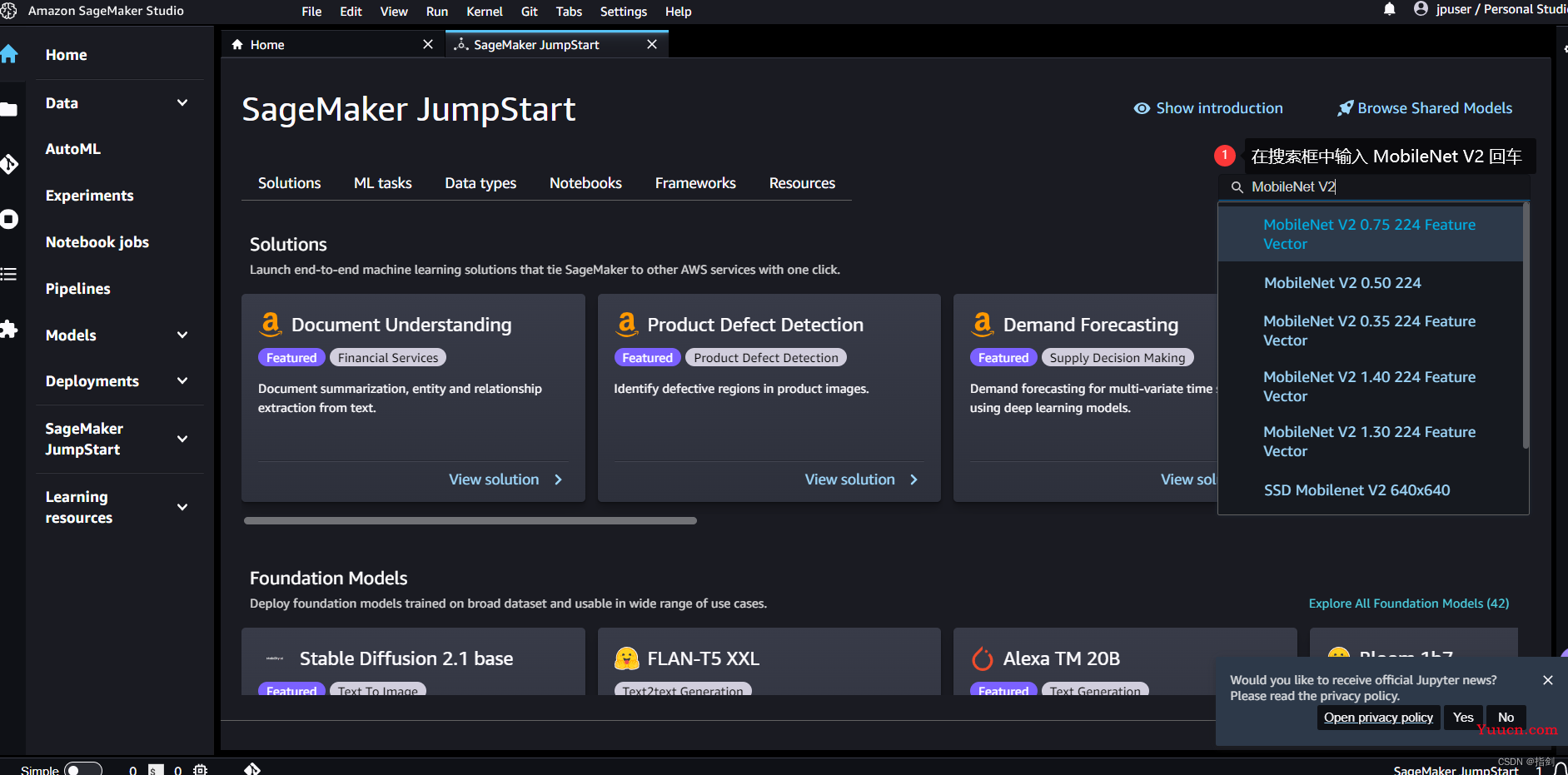Click No on Jupyter news prompt
1568x775 pixels.
(1506, 718)
